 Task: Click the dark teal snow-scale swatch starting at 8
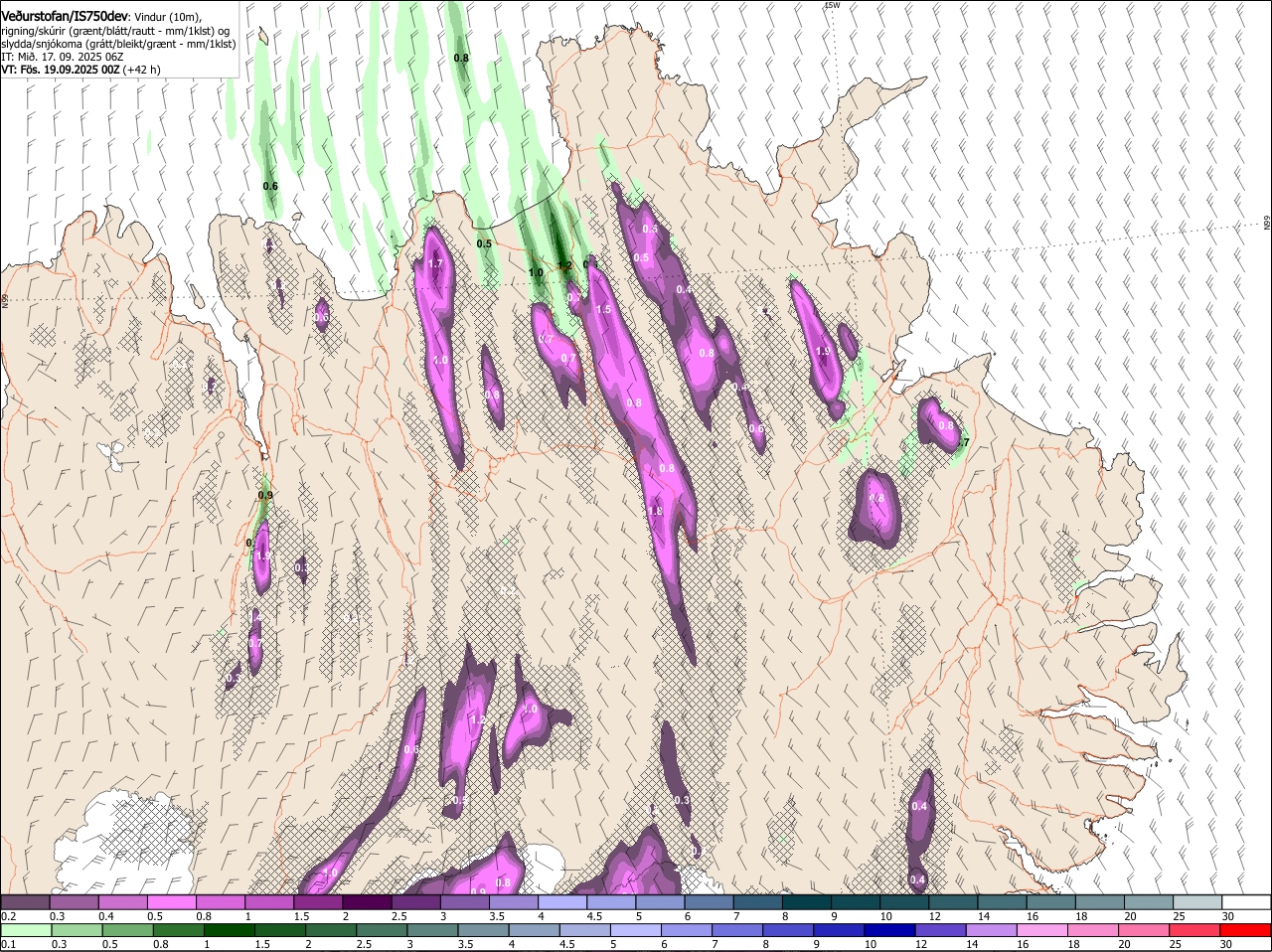click(806, 901)
